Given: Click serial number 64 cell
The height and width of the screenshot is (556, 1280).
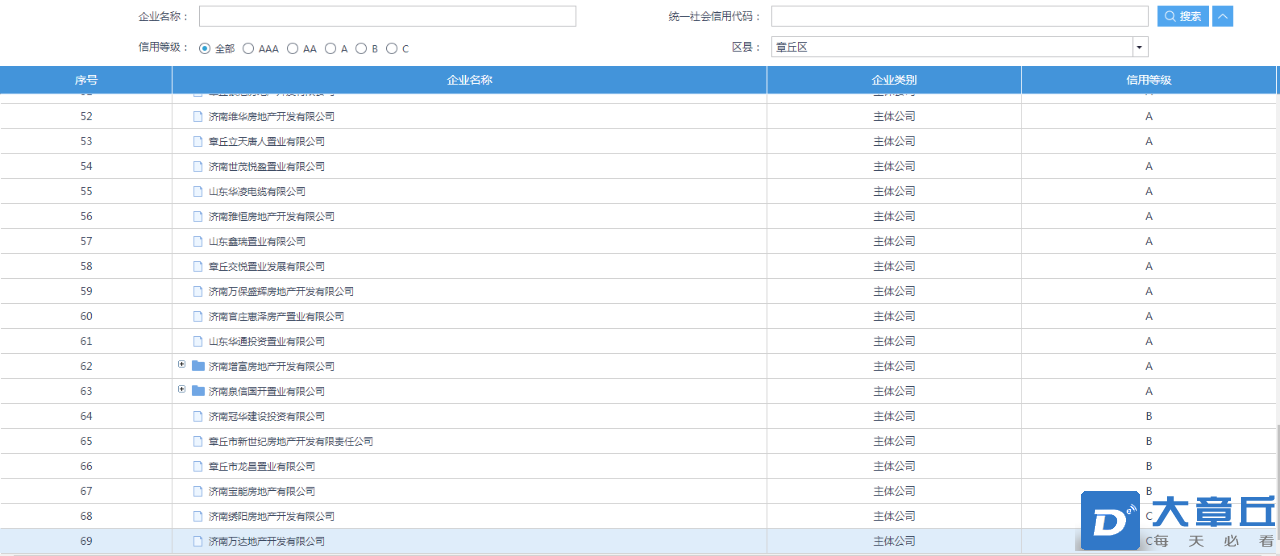Looking at the screenshot, I should click(x=86, y=417).
